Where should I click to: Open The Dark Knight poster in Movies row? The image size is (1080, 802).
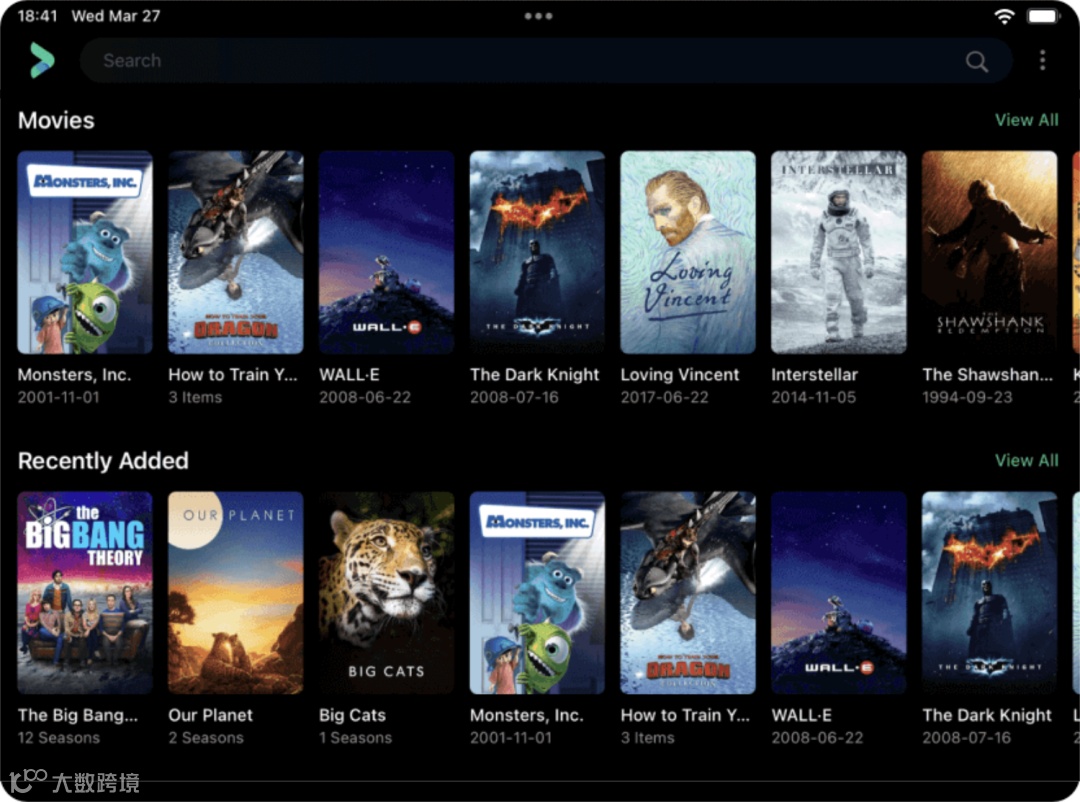[x=537, y=252]
